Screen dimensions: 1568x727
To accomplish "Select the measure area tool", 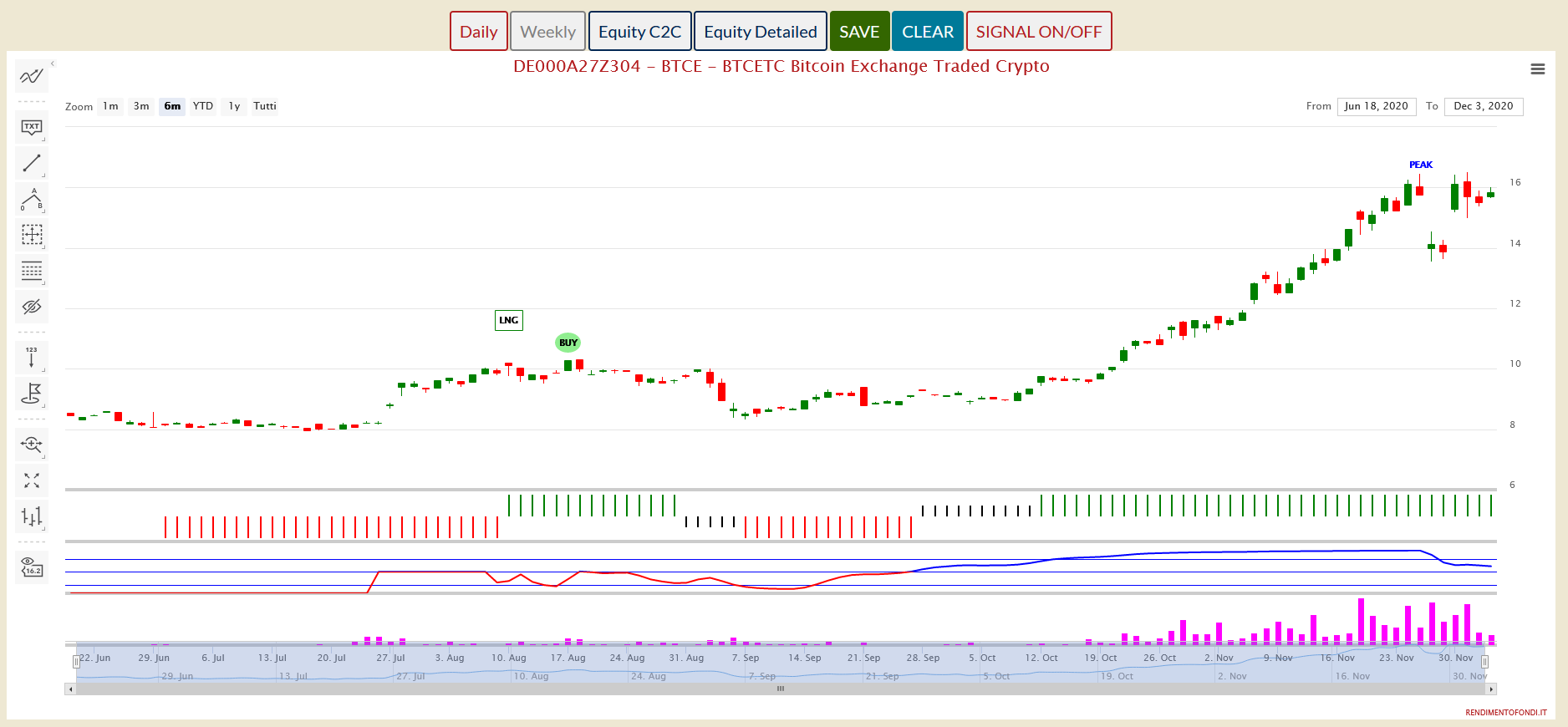I will point(32,235).
